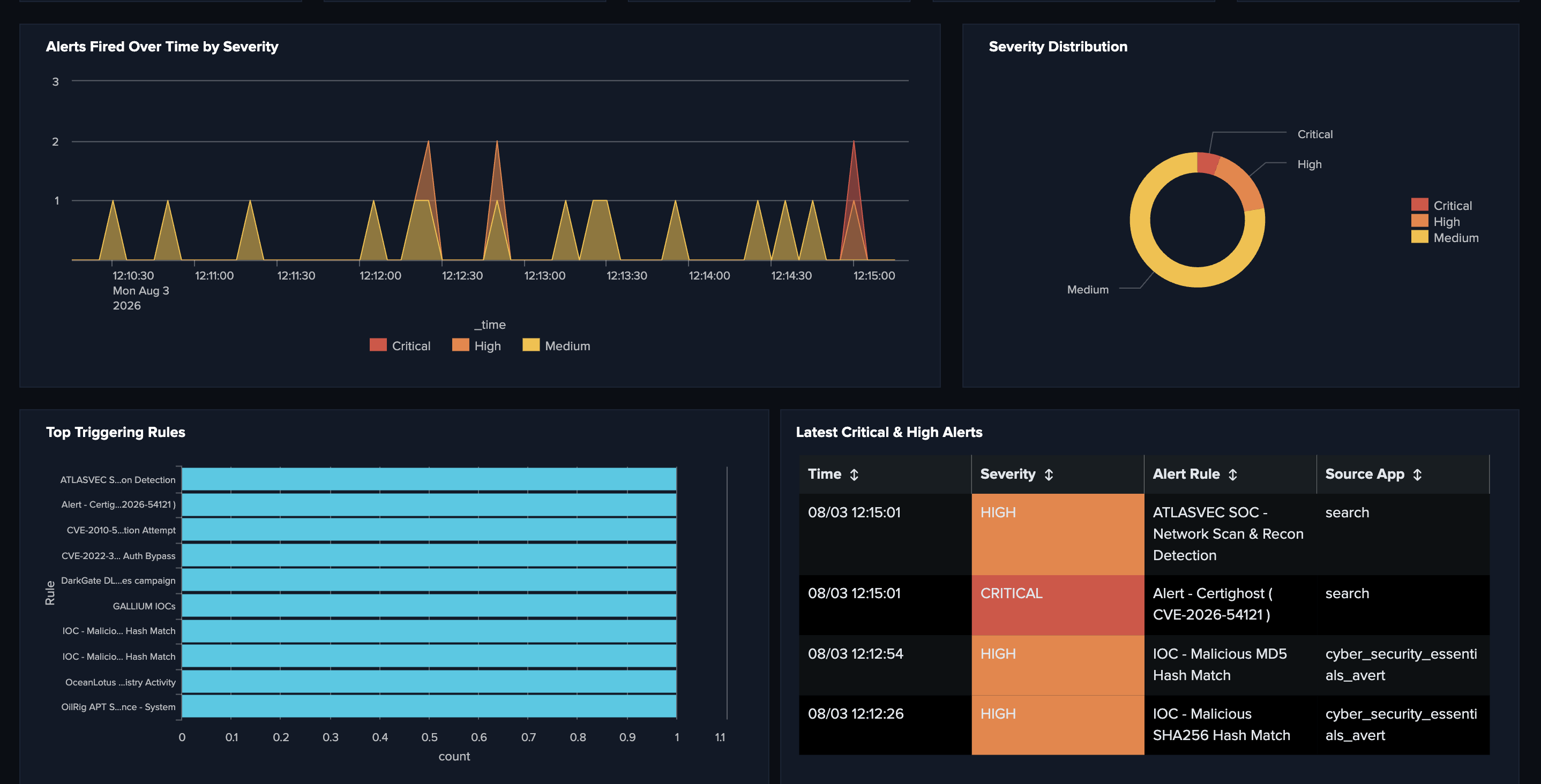Click the CVE-2010-5...tion Attempt bar
1541x784 pixels.
point(429,530)
